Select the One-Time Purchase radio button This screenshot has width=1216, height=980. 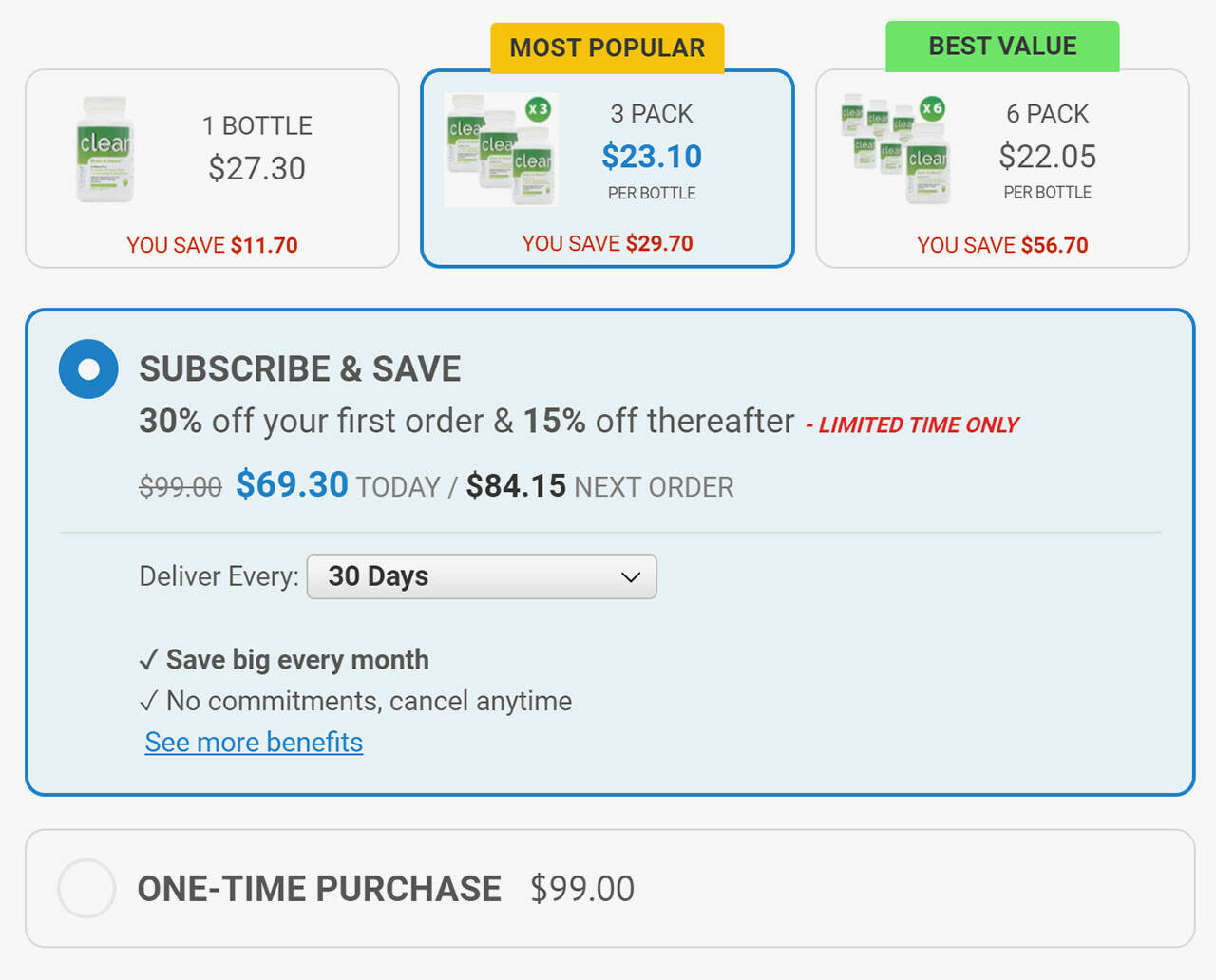coord(86,888)
